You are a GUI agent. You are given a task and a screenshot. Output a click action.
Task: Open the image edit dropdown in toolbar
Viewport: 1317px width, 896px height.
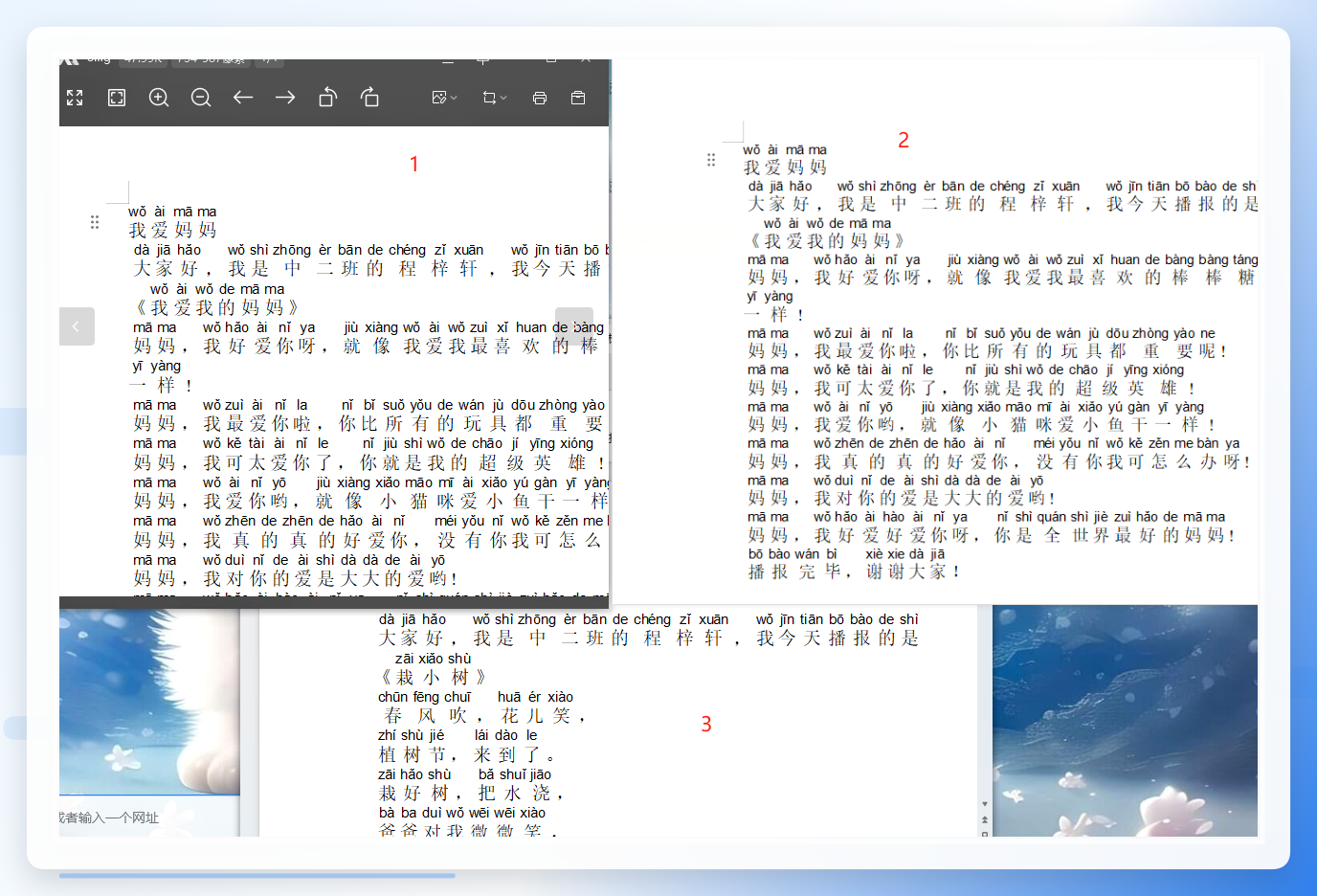[444, 98]
